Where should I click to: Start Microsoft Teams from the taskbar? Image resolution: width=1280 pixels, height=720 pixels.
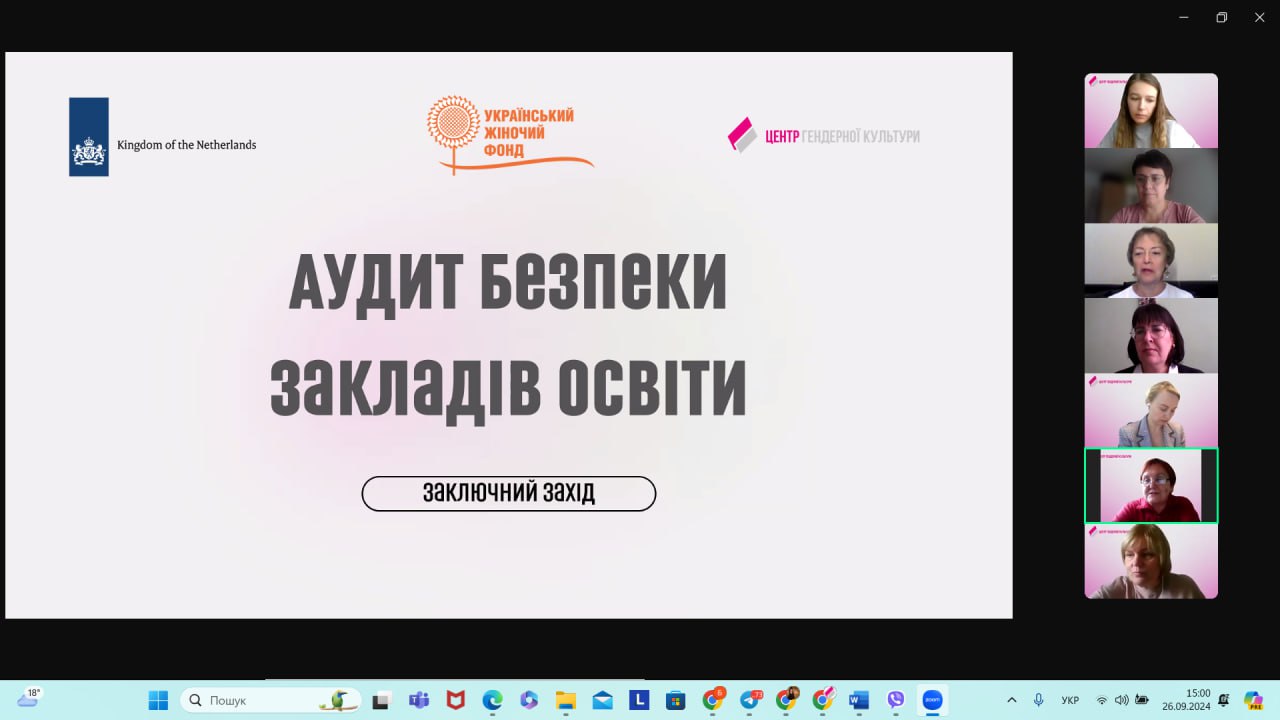(418, 700)
